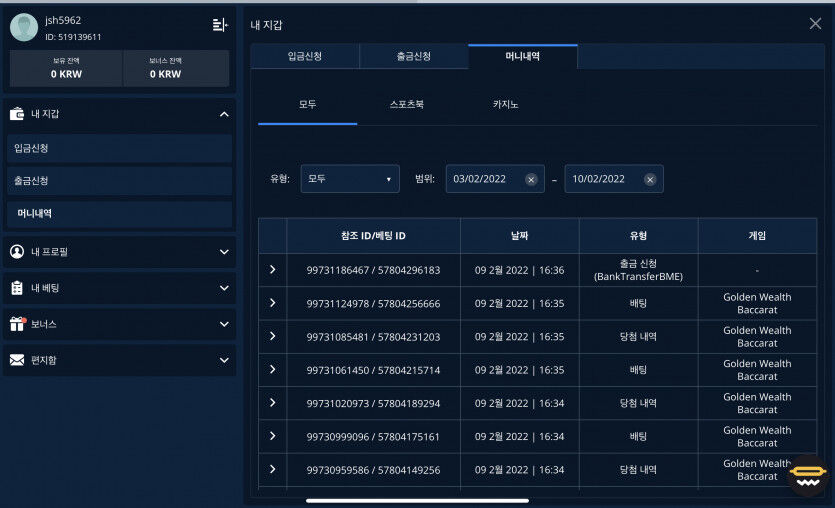This screenshot has width=835, height=508.
Task: Select the 카지노 filter tab
Action: 505,105
